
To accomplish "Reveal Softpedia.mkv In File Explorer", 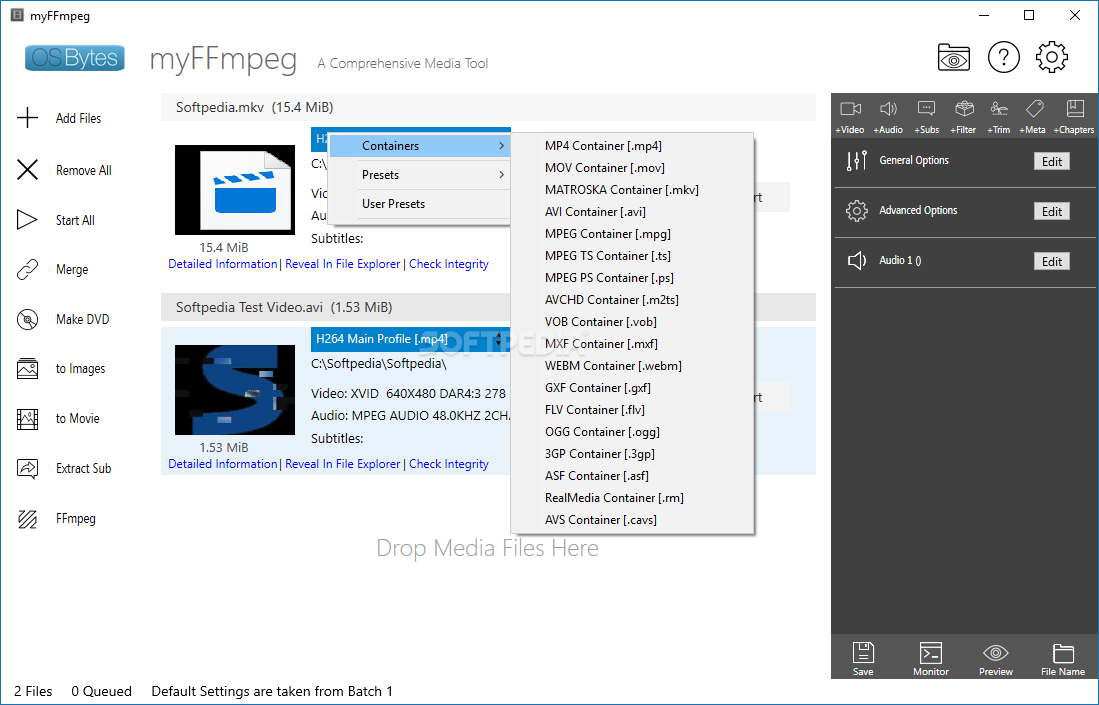I will [343, 264].
